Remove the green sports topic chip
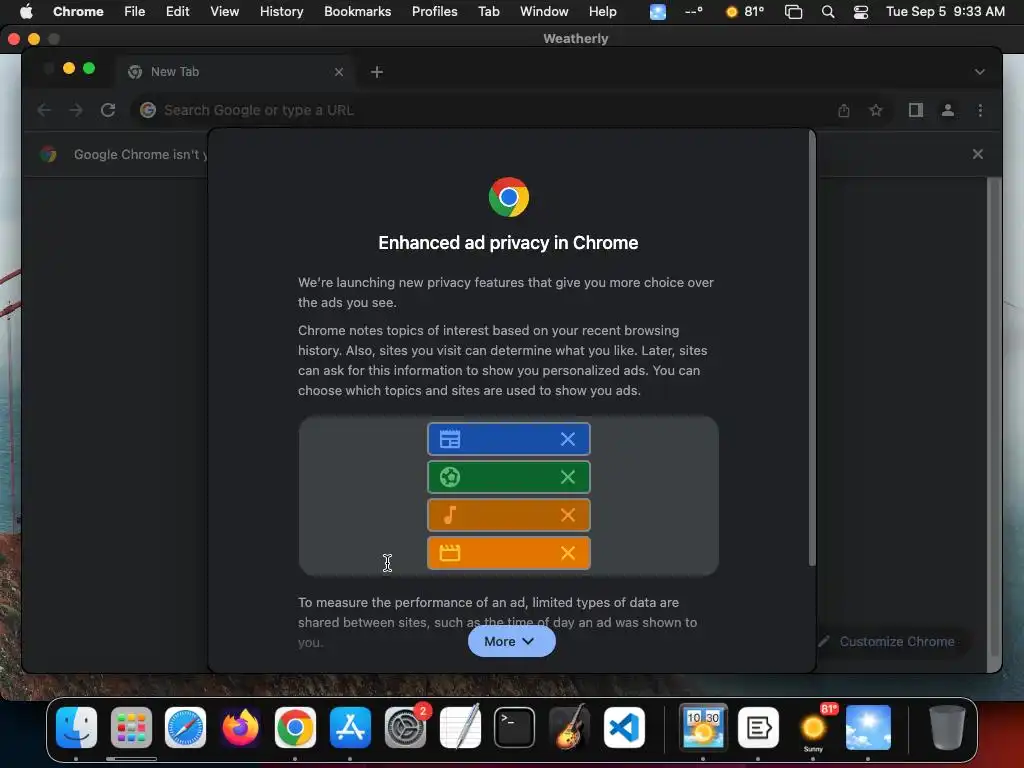 [x=568, y=477]
